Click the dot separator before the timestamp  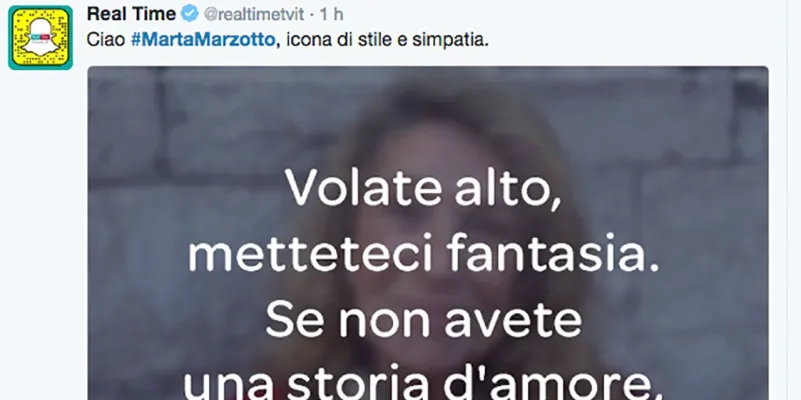[x=312, y=15]
